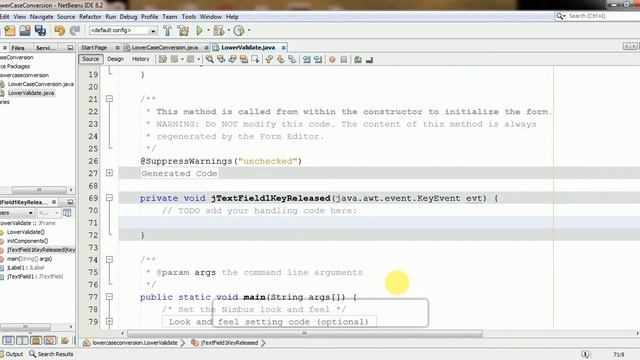Switch to the Start Page tab
Screen dimensions: 640x360
click(94, 48)
